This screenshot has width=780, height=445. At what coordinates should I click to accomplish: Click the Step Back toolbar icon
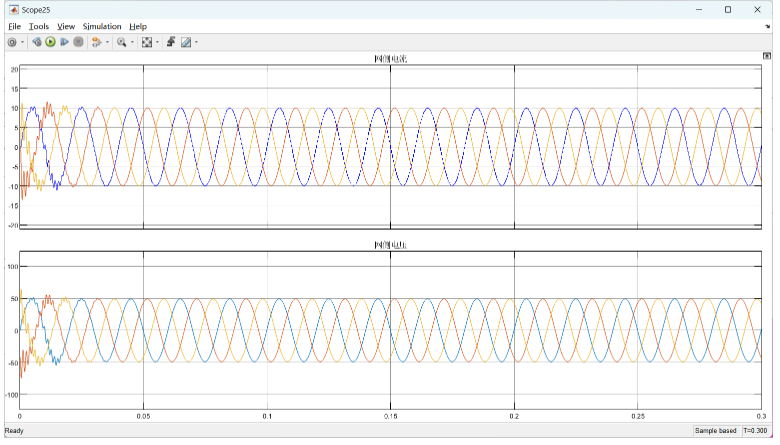[x=37, y=43]
